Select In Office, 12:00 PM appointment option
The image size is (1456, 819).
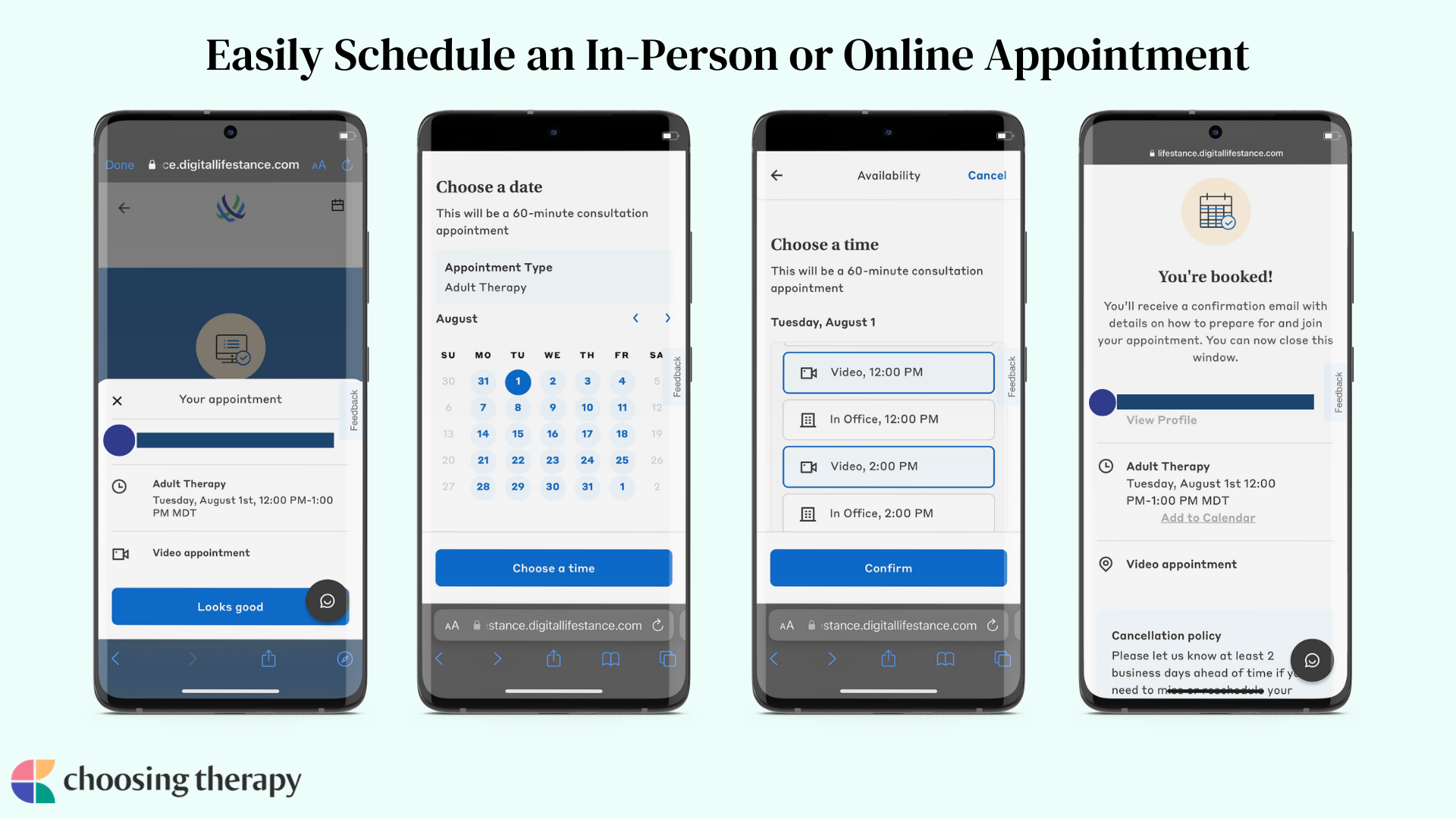[x=886, y=419]
